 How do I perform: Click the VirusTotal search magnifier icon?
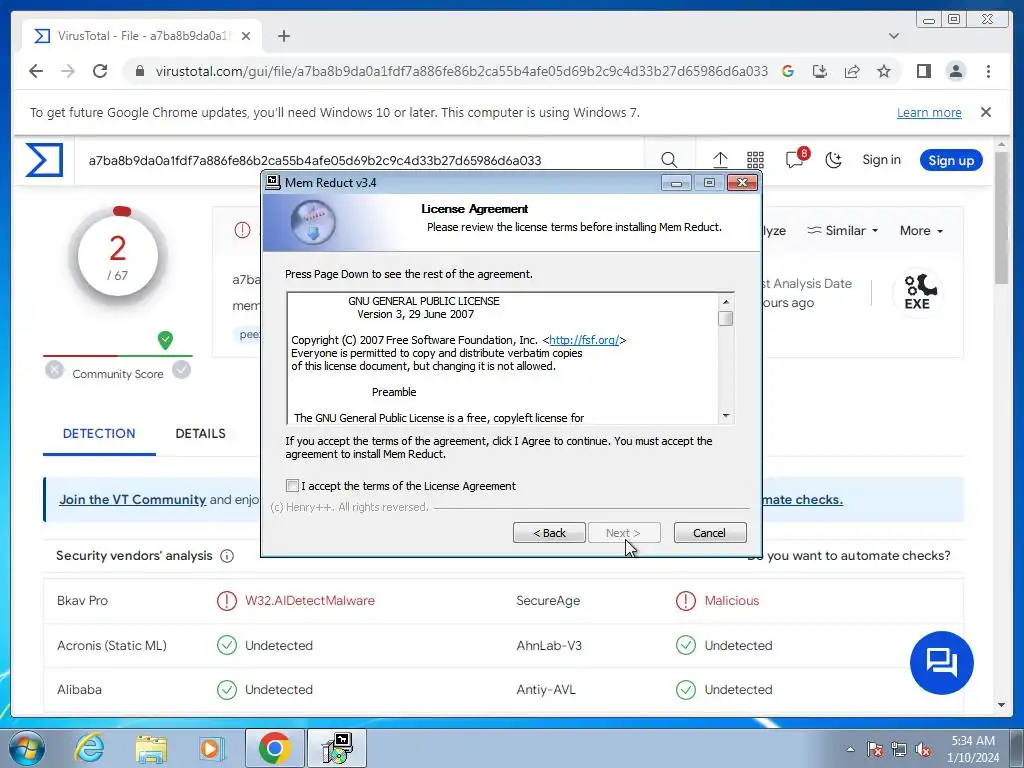669,160
